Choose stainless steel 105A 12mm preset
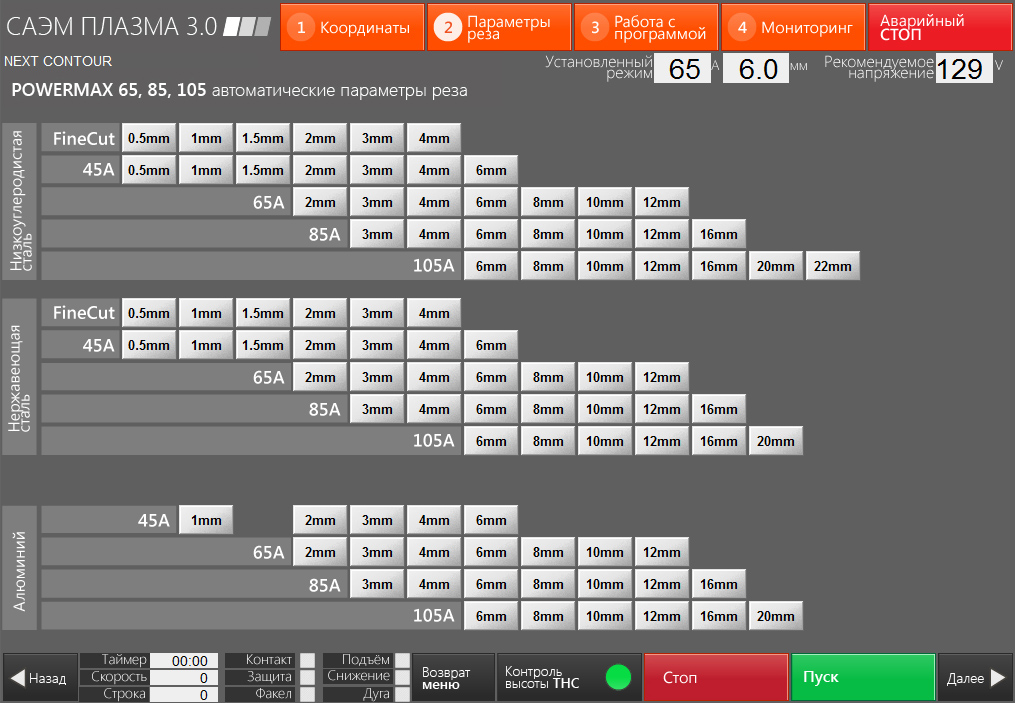Screen dimensions: 1015x703 [662, 441]
